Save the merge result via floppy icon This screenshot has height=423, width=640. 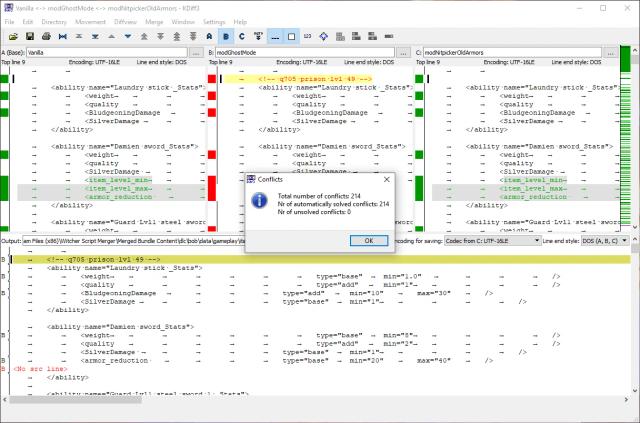coord(30,36)
